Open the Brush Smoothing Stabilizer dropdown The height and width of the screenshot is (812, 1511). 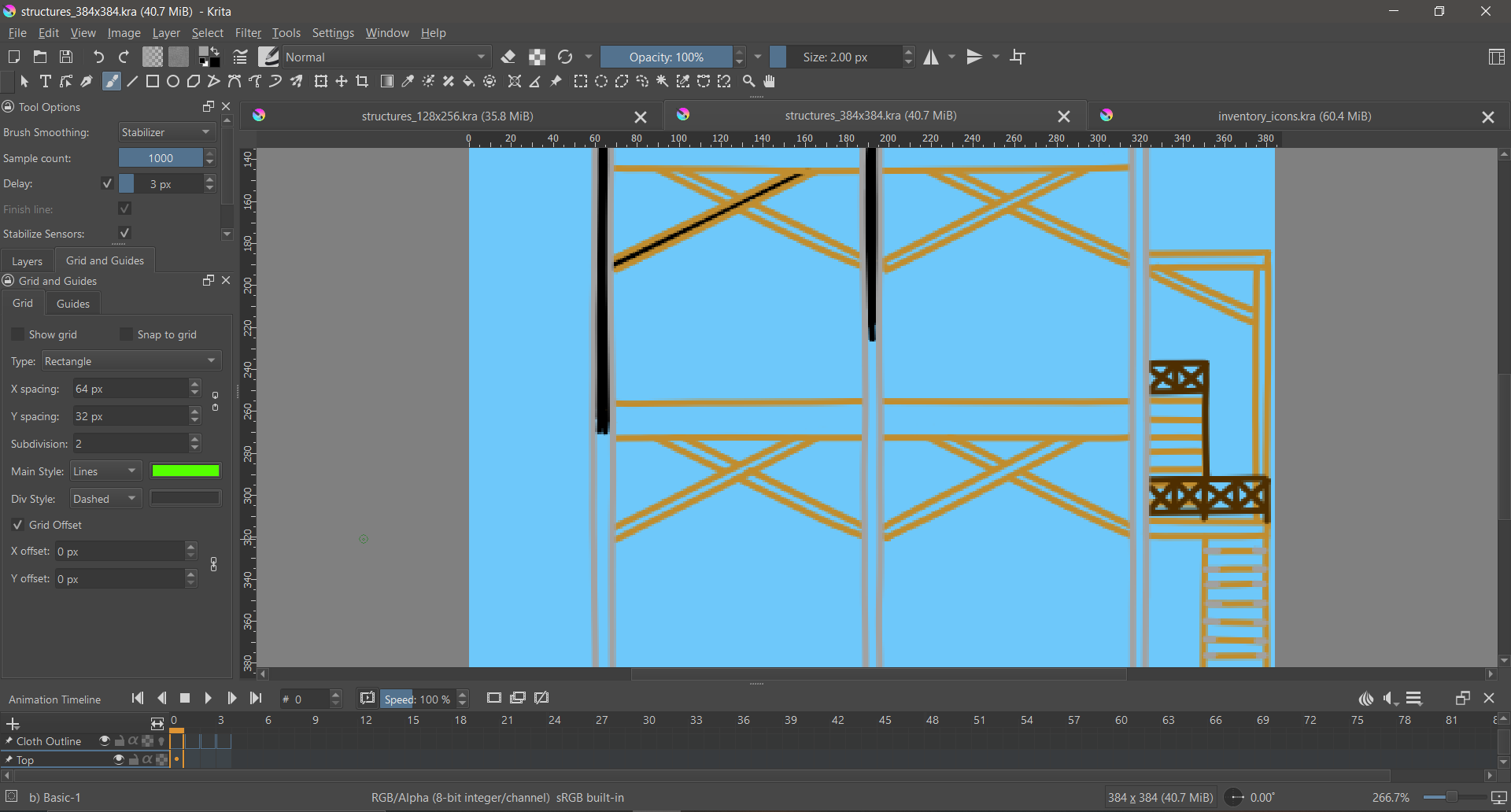click(166, 132)
